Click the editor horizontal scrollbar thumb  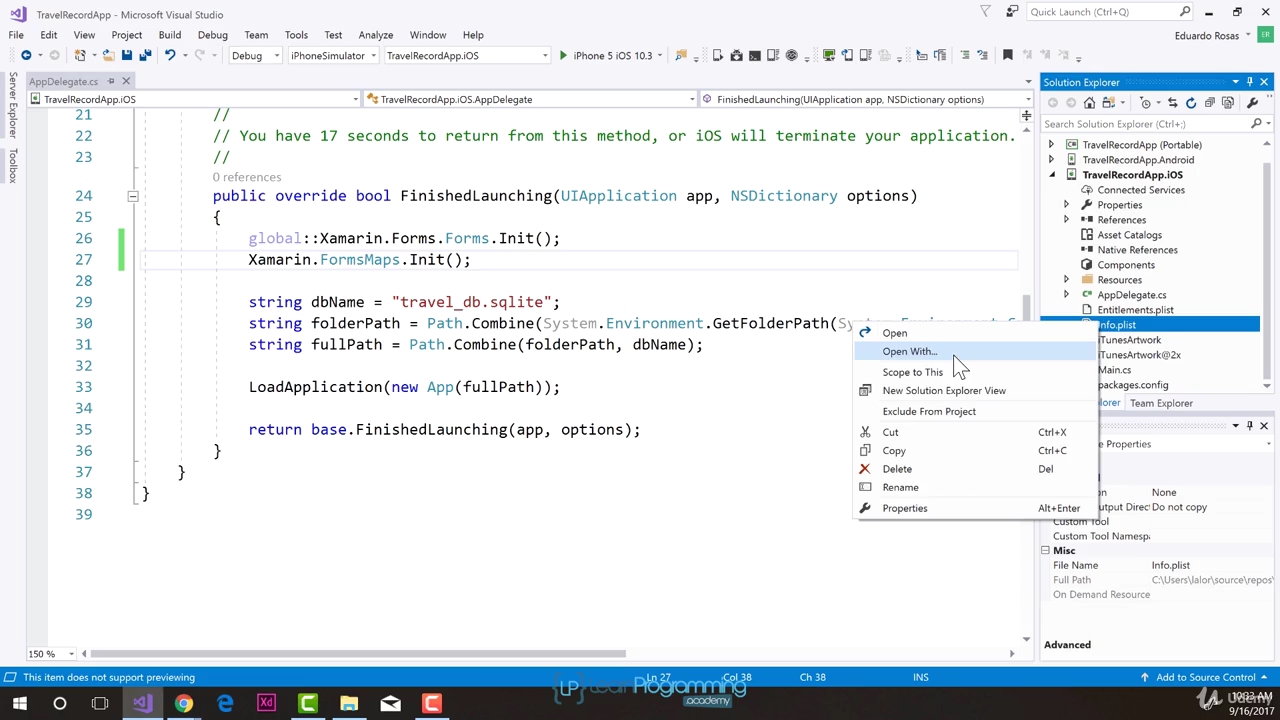coord(360,654)
